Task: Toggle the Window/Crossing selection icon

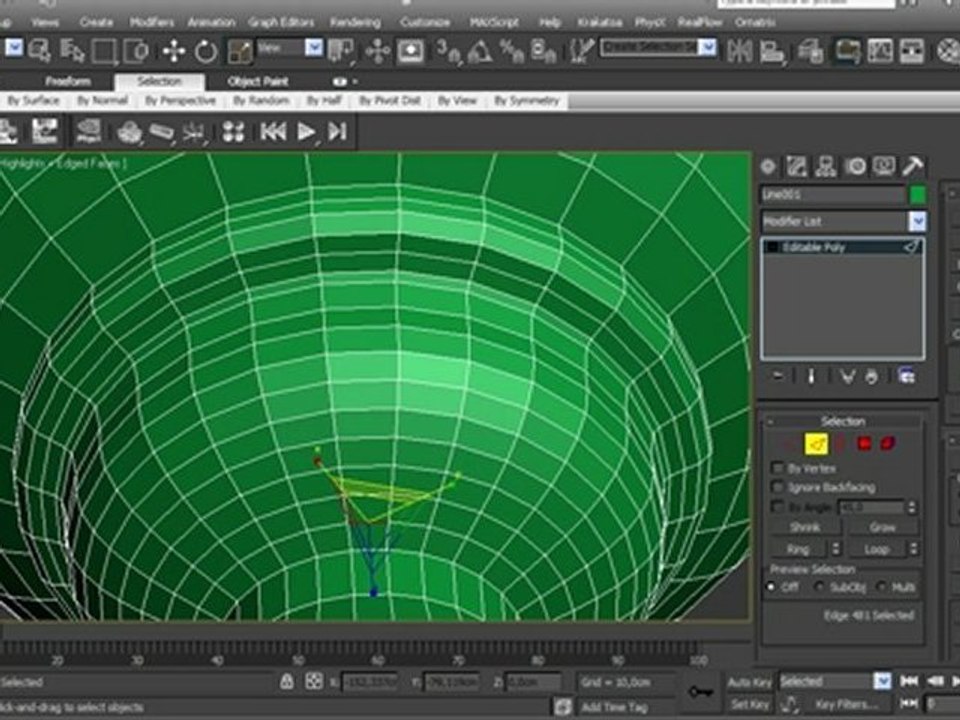Action: pyautogui.click(x=136, y=51)
